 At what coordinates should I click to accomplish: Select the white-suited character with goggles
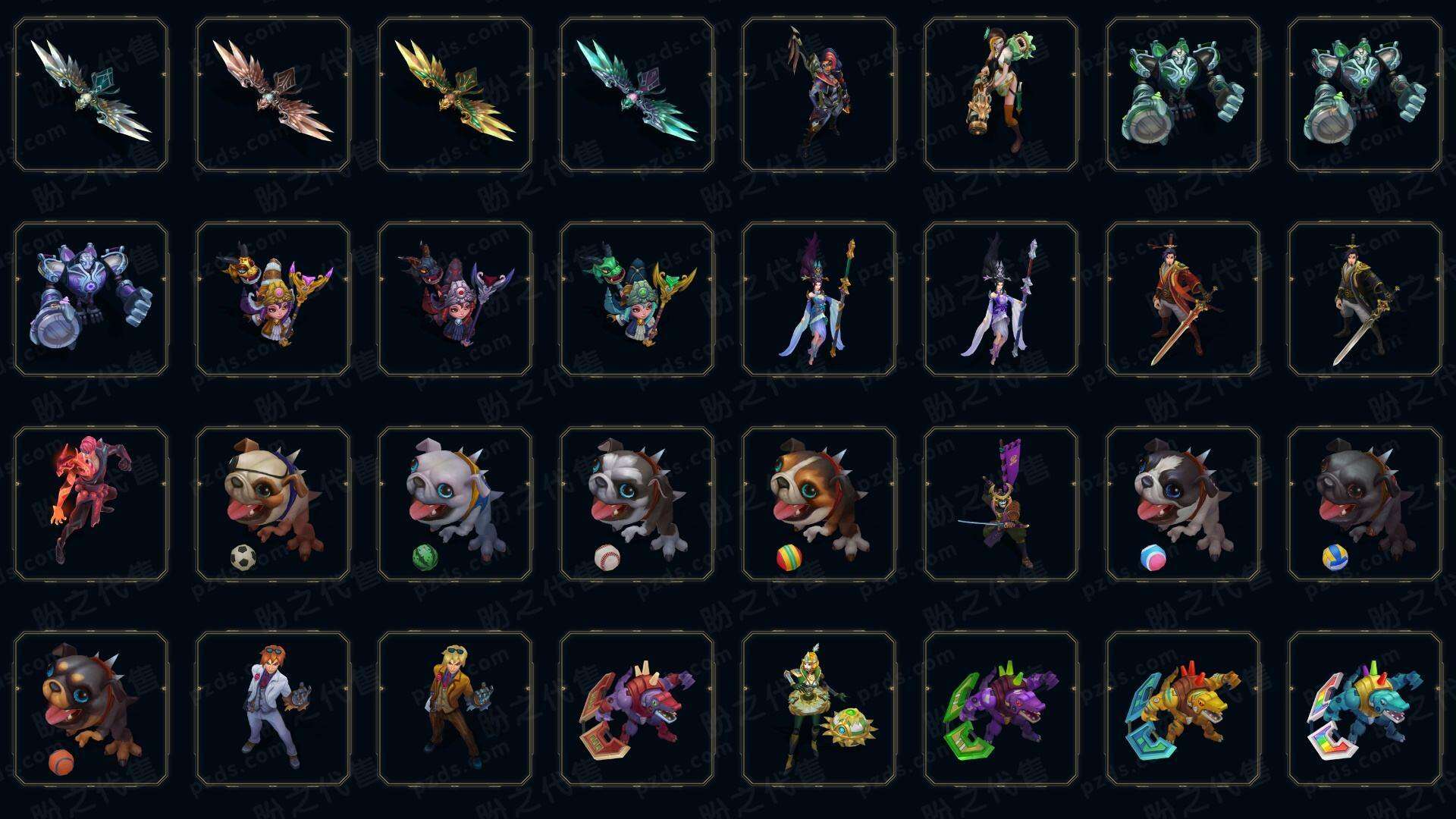273,708
